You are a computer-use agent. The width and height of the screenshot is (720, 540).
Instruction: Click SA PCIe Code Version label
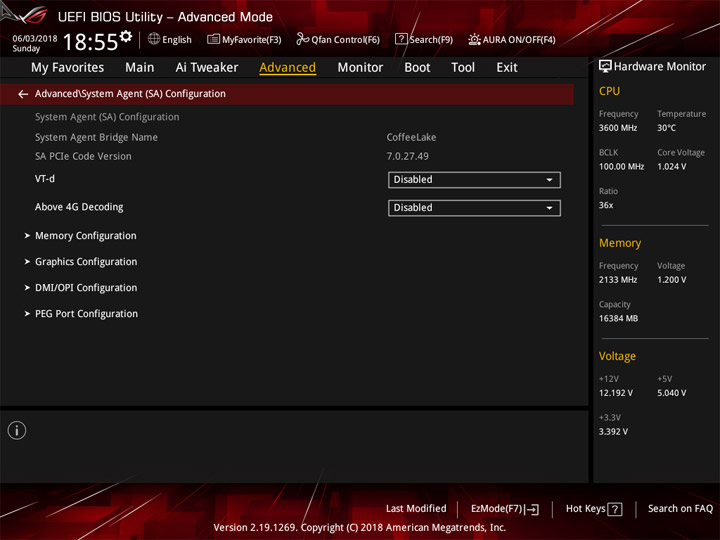tap(83, 156)
